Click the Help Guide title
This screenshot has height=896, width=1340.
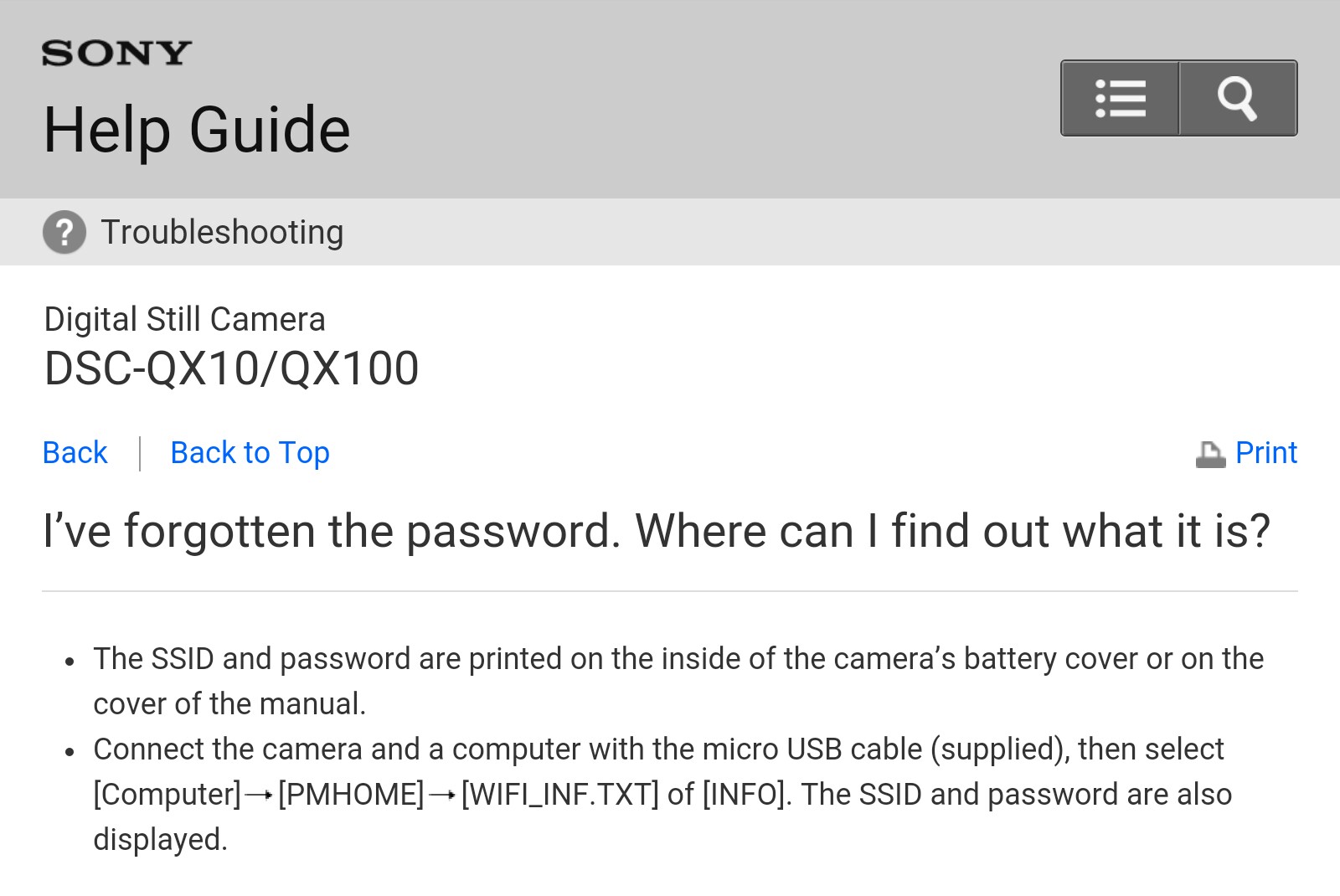click(197, 131)
